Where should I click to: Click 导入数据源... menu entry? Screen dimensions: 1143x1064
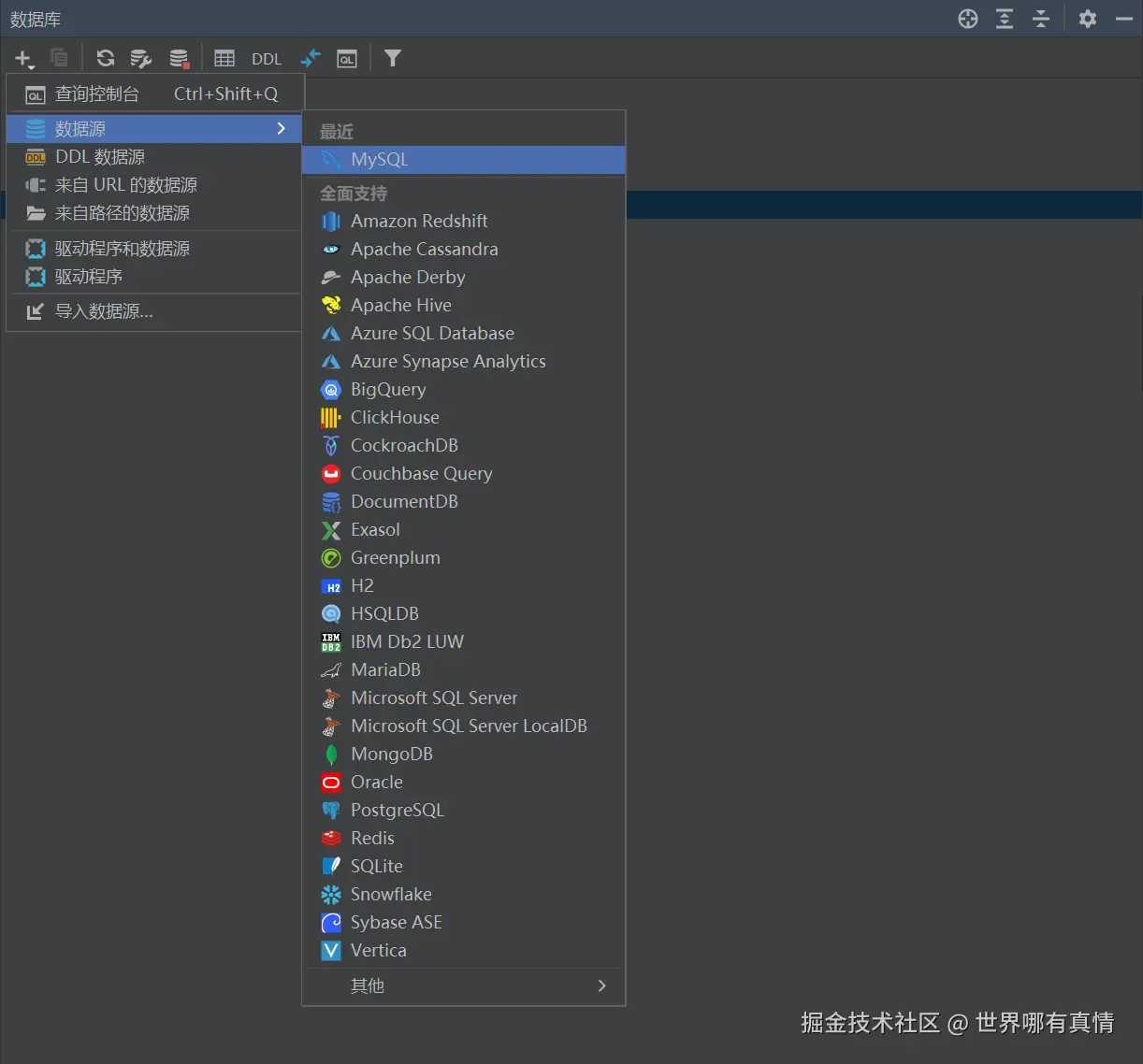154,311
